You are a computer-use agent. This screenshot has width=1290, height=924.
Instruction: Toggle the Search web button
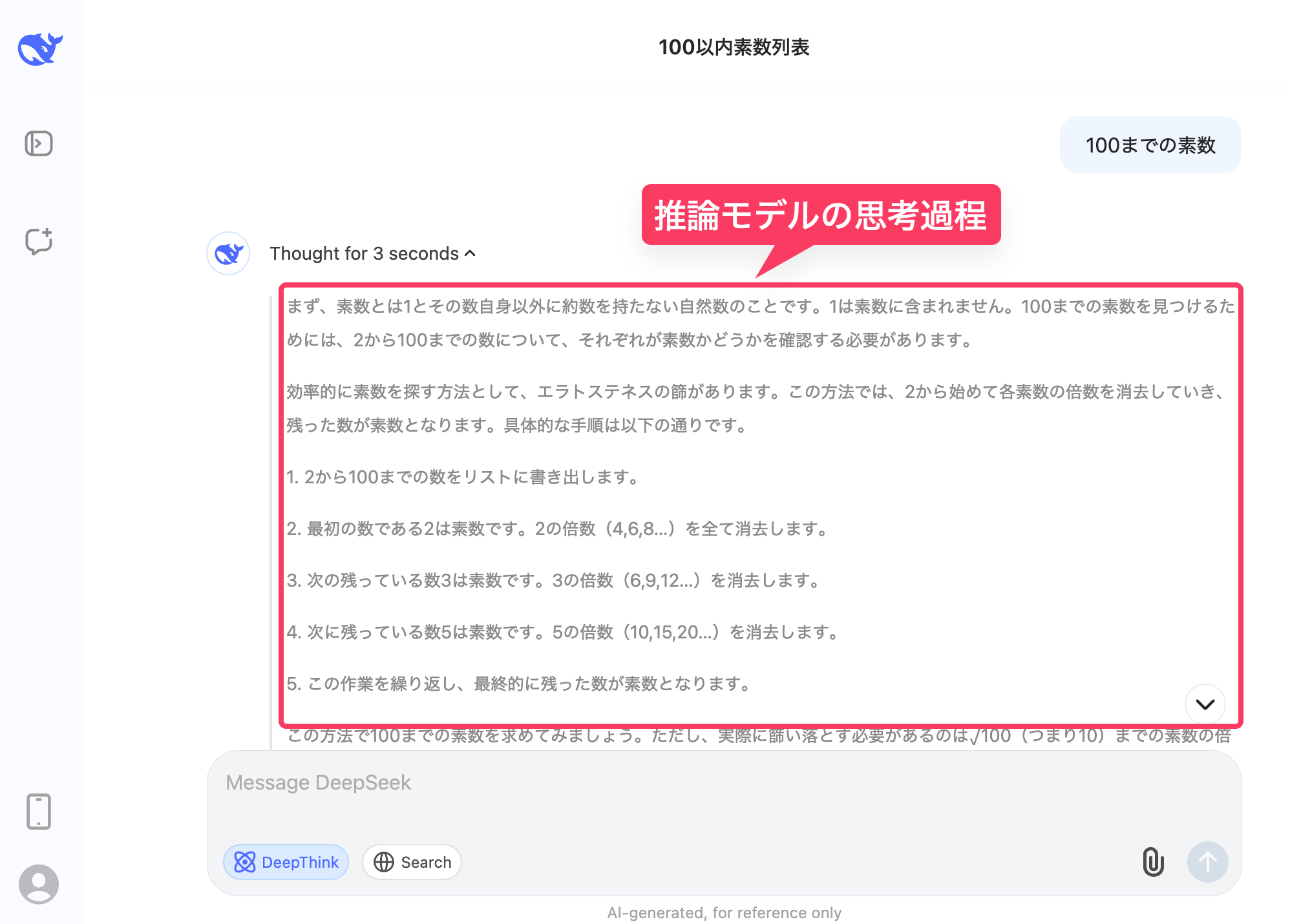coord(412,862)
